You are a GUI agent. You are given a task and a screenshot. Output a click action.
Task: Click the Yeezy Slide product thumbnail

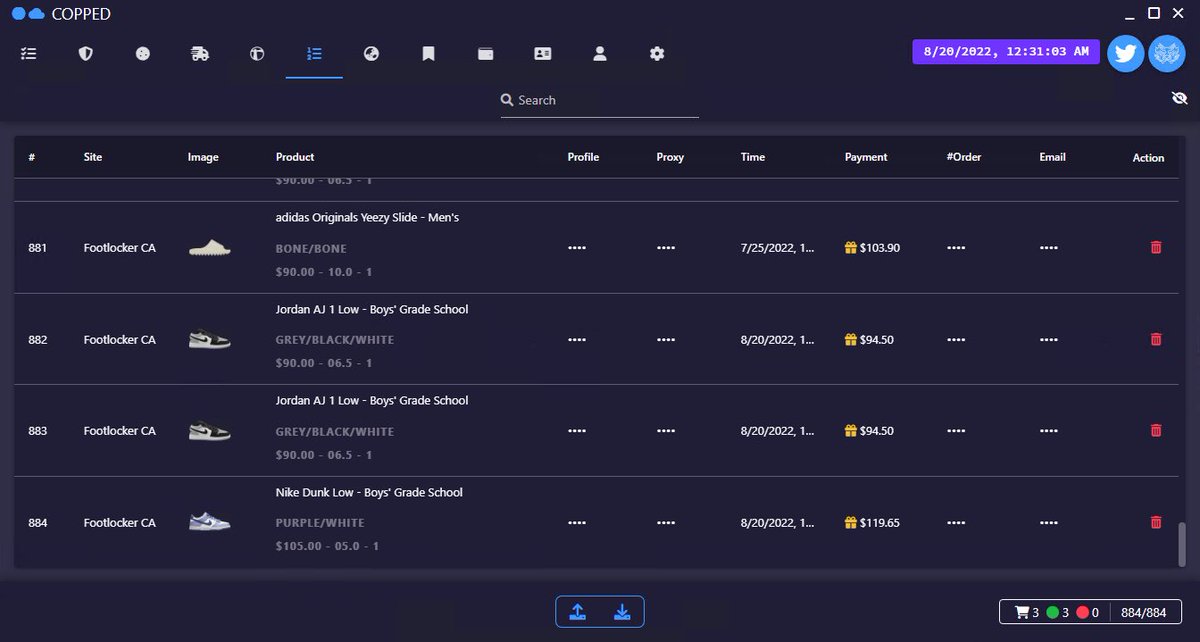pos(210,247)
